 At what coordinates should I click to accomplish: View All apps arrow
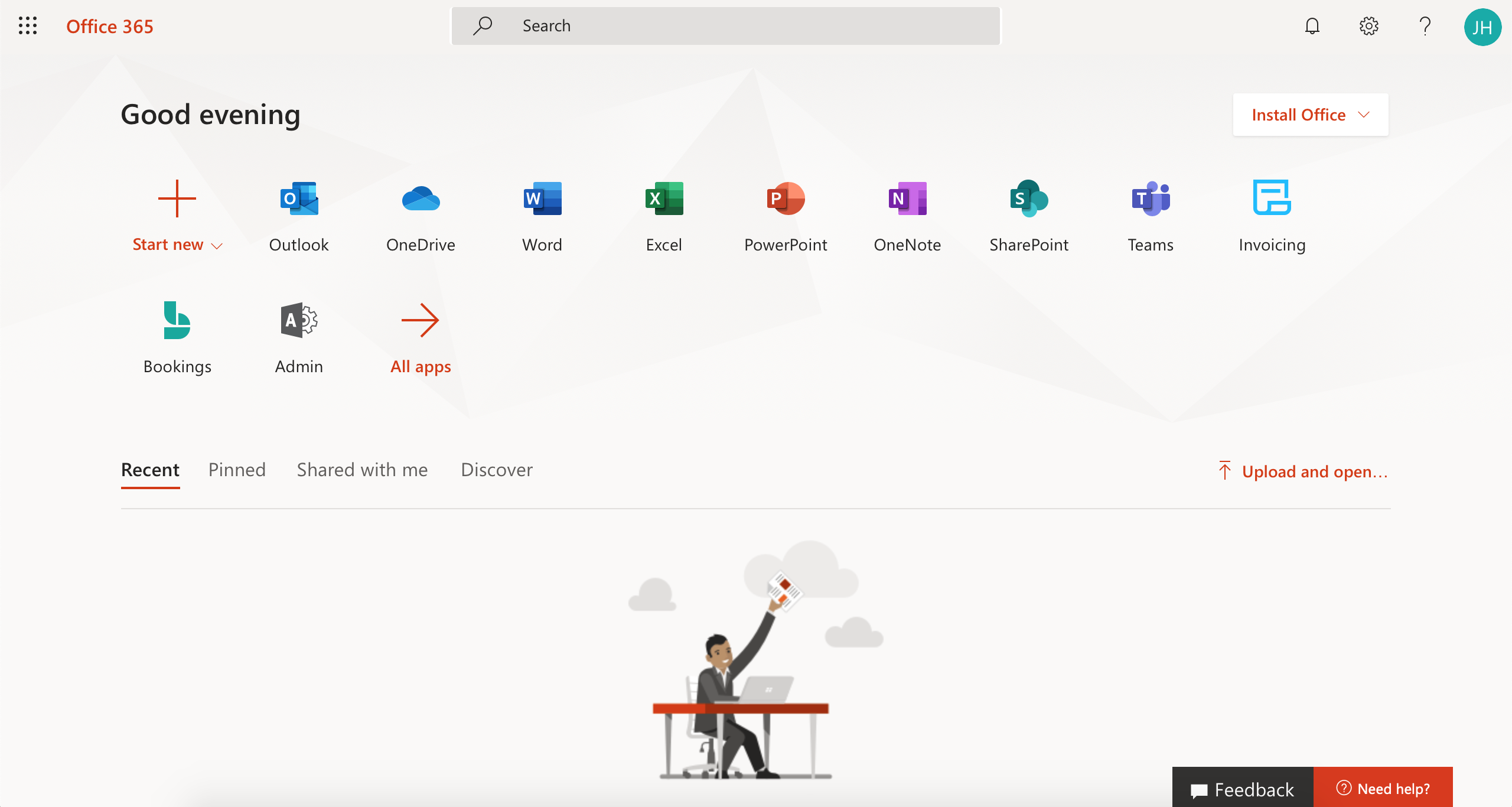point(421,320)
